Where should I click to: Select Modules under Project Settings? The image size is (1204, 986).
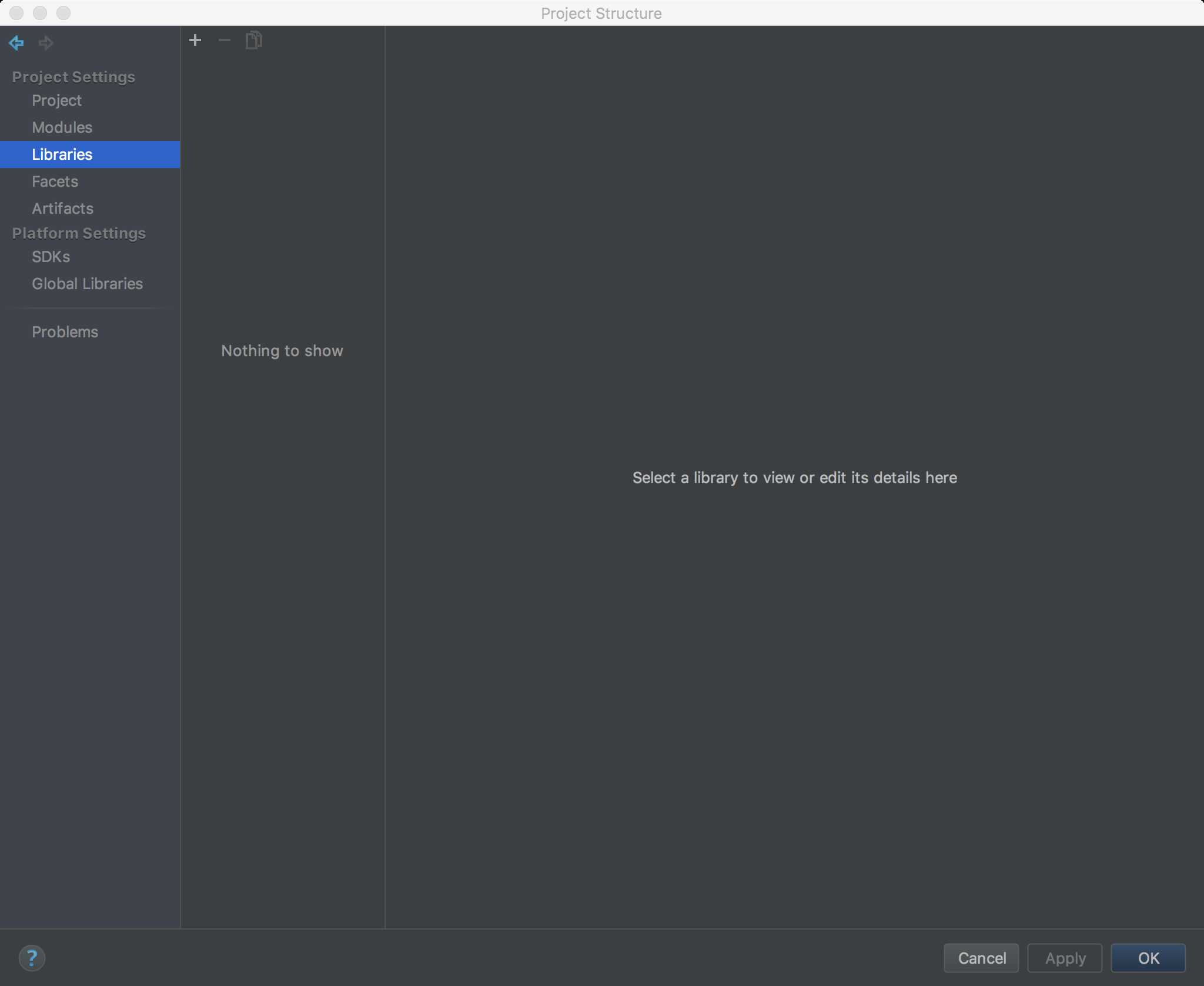coord(62,128)
